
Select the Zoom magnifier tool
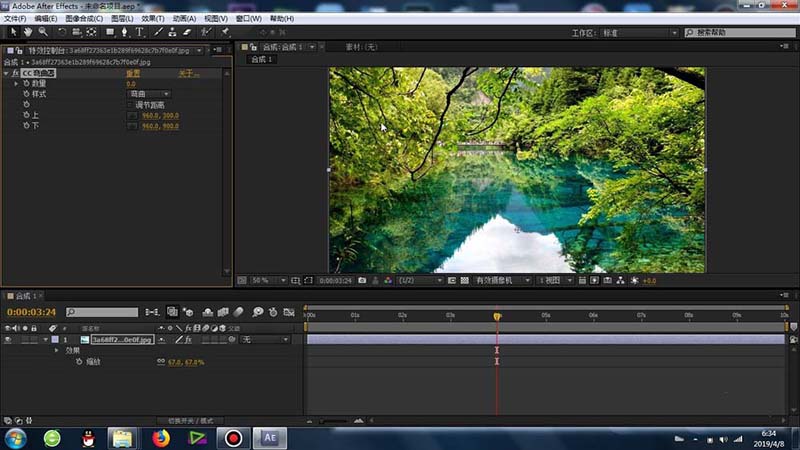coord(43,32)
